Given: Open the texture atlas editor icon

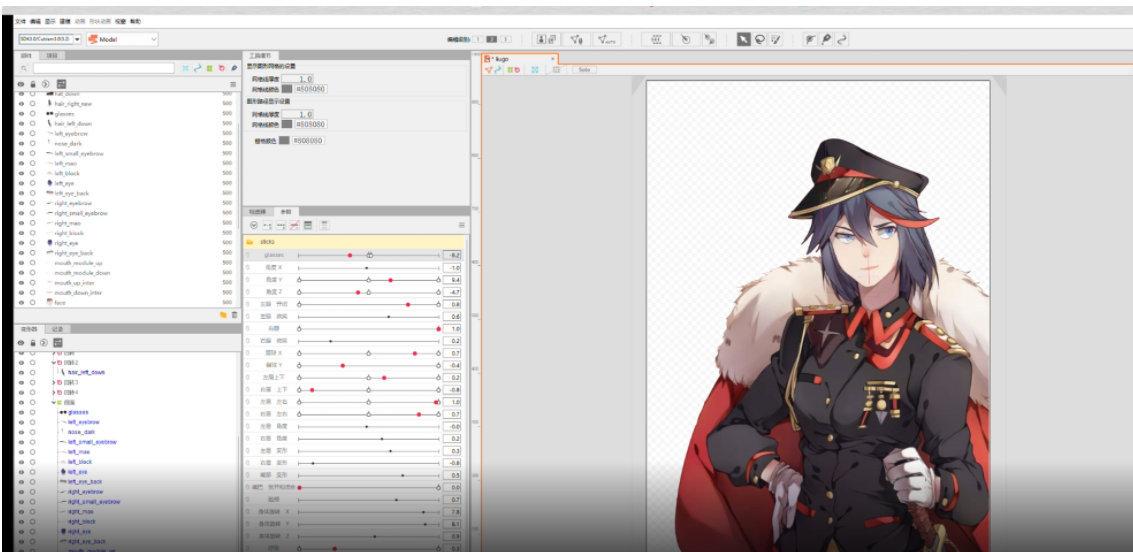Looking at the screenshot, I should pos(546,39).
